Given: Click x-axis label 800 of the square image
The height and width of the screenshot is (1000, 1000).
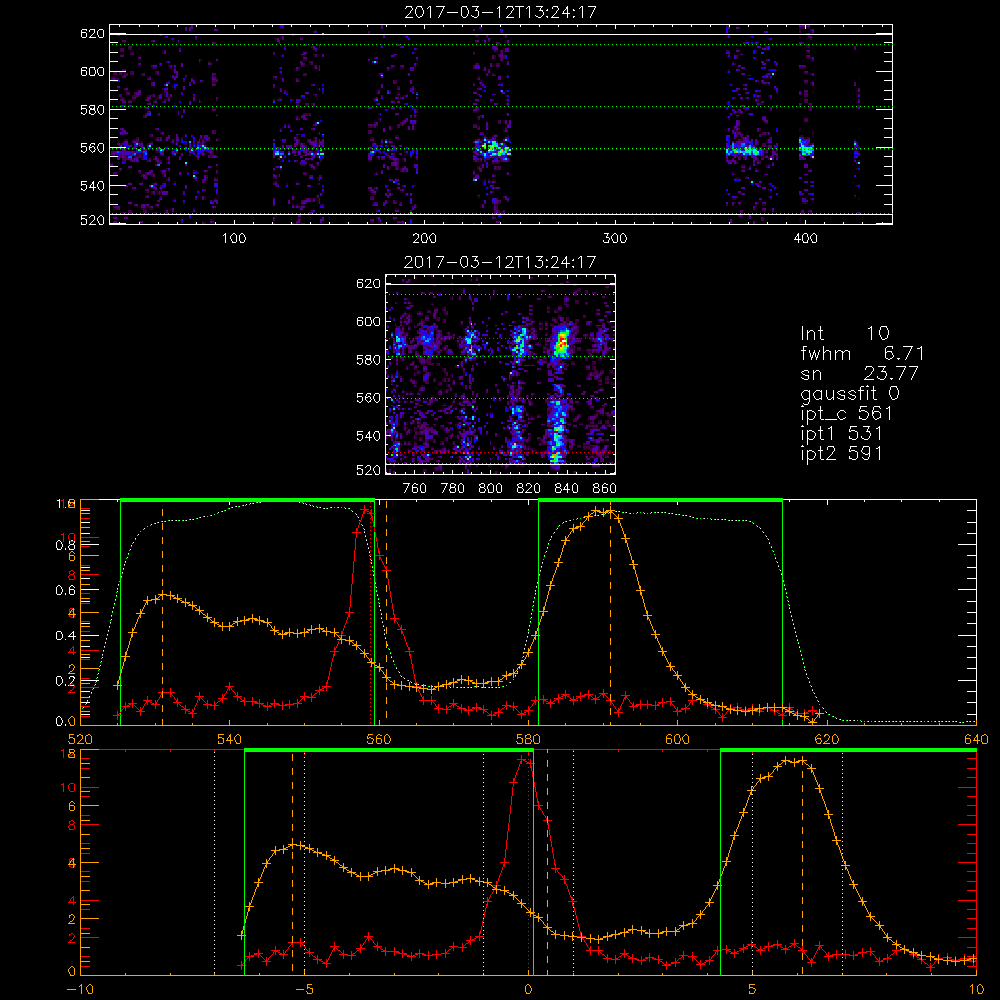Looking at the screenshot, I should tap(490, 489).
